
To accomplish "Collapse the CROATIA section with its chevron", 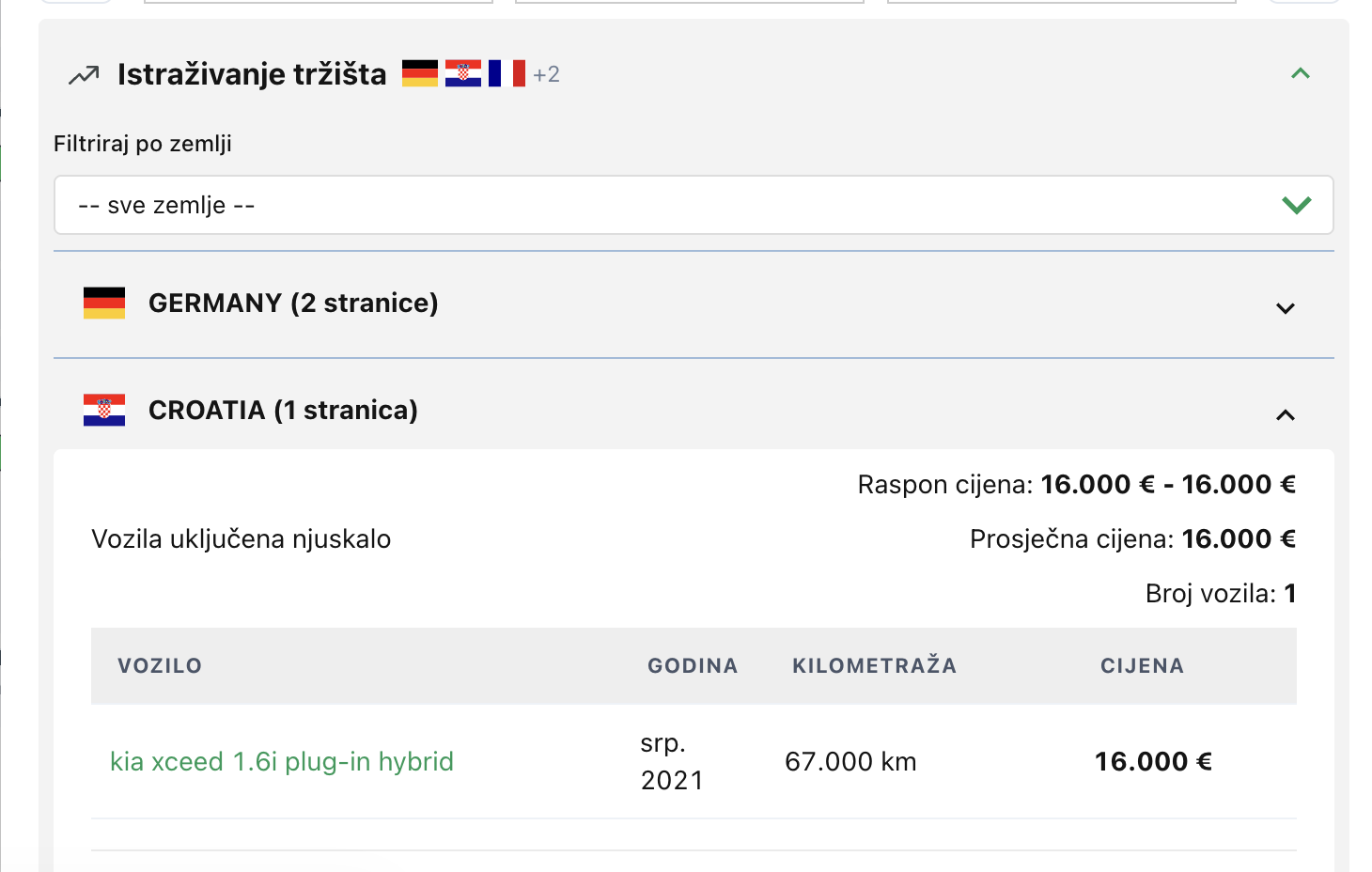I will [x=1286, y=414].
